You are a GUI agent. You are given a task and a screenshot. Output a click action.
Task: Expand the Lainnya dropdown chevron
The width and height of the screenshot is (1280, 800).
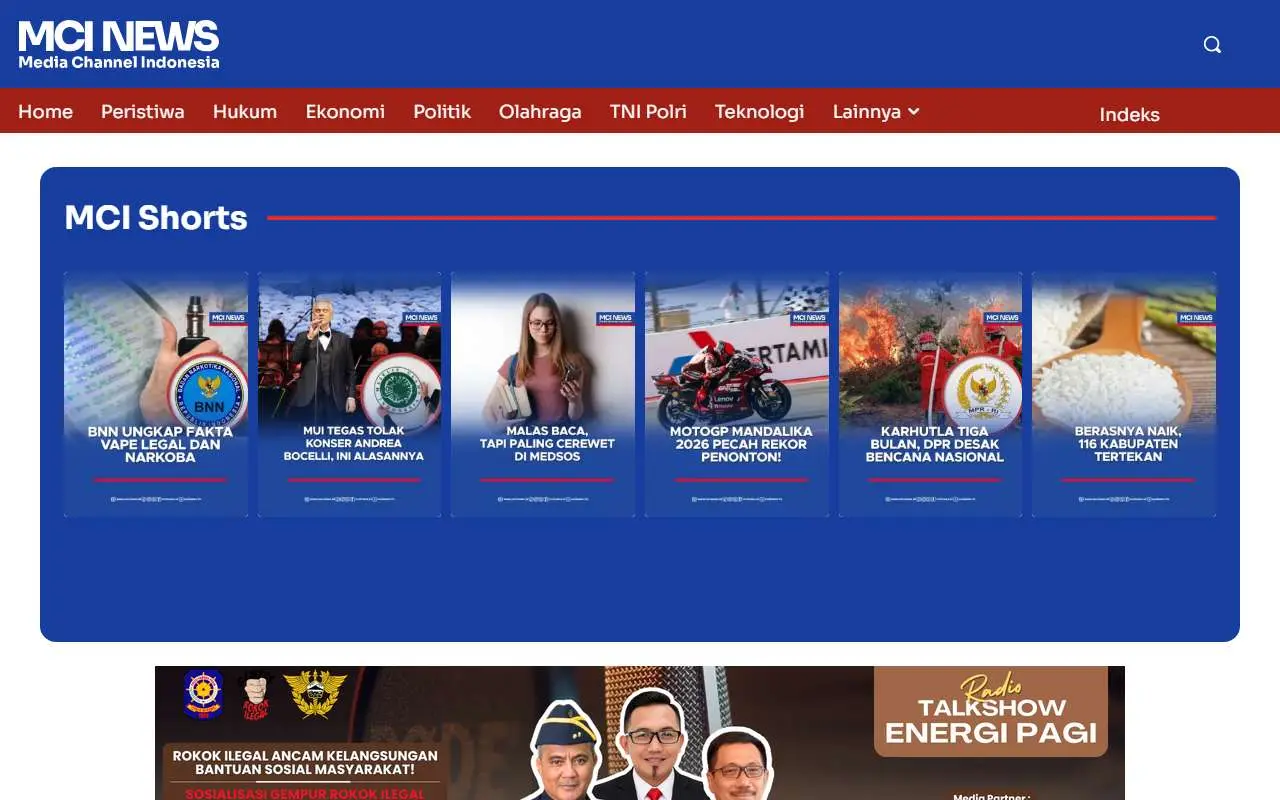coord(913,112)
